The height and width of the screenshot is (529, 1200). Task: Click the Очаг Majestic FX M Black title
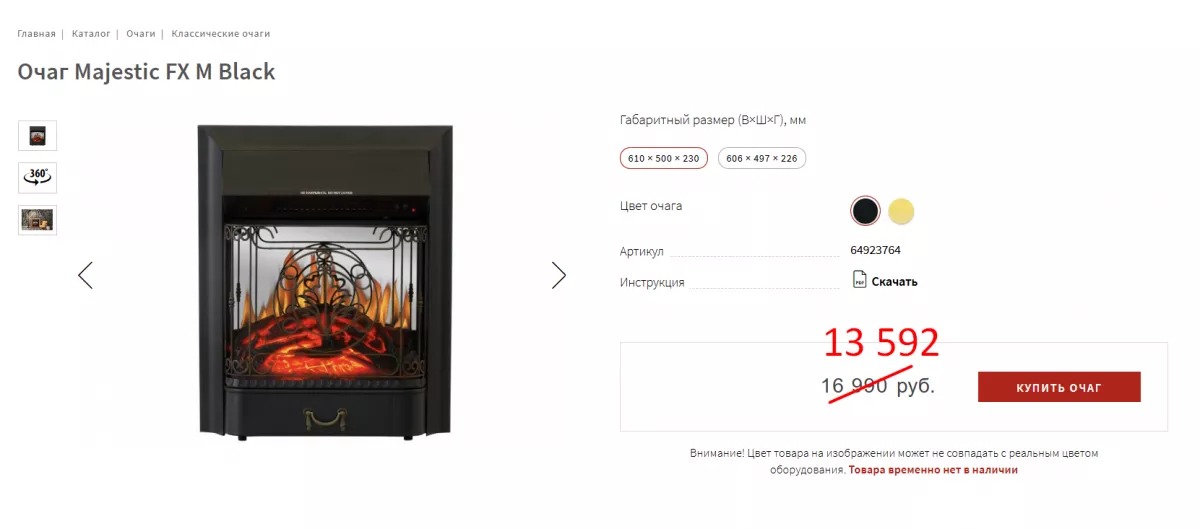tap(146, 72)
